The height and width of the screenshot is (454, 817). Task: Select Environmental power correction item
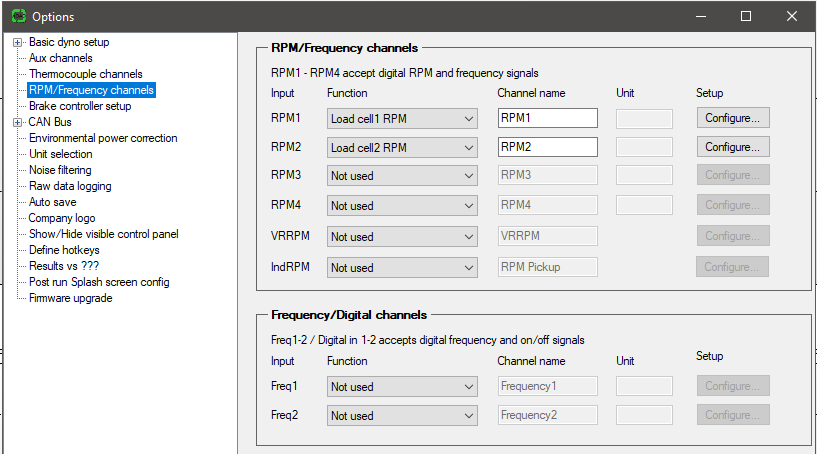click(x=103, y=138)
